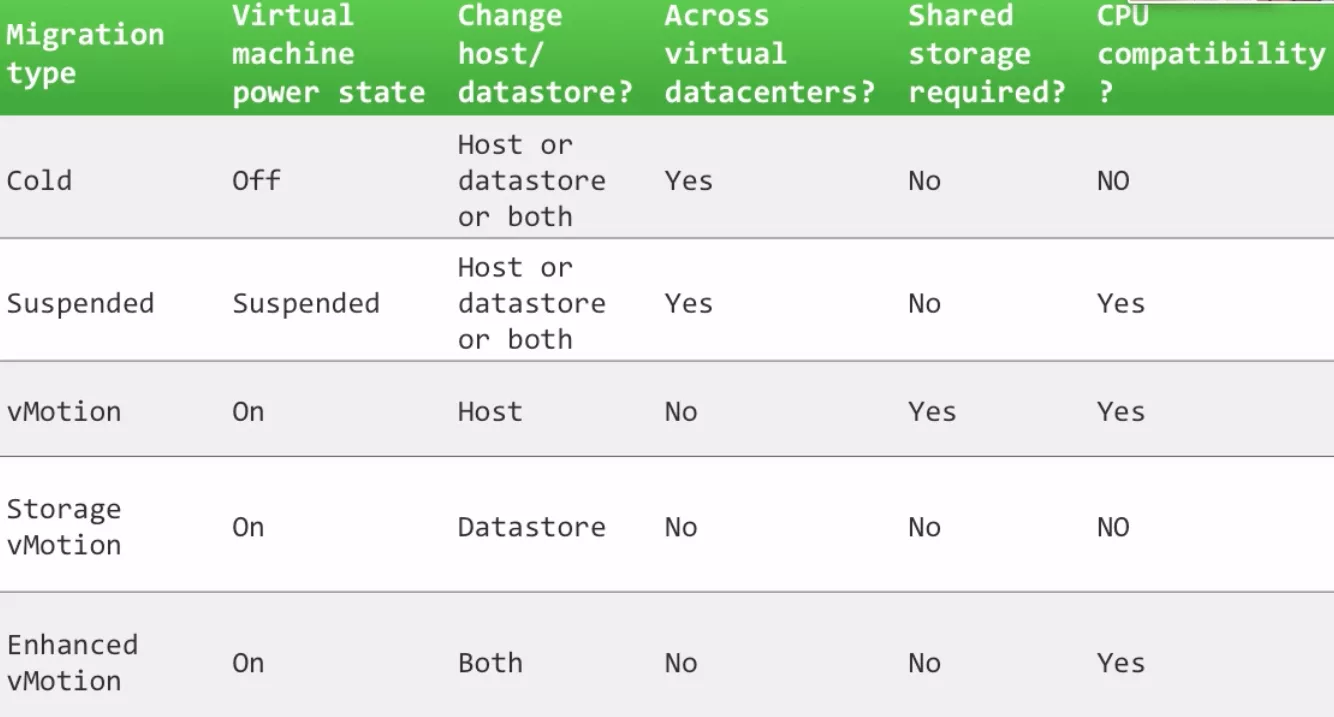Click Cold row's "Host or datastore or both"
The height and width of the screenshot is (717, 1334).
pos(531,181)
